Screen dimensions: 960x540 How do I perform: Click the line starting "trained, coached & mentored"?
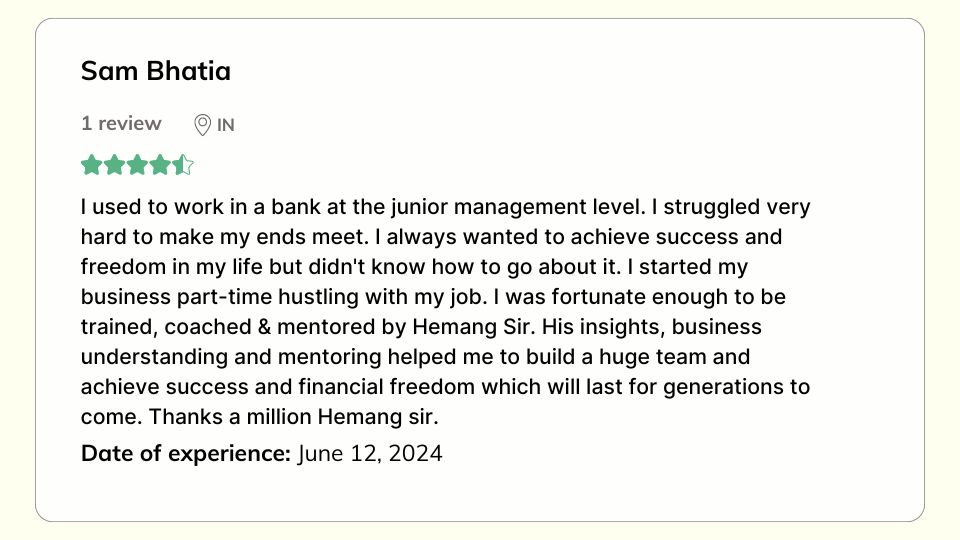point(421,327)
